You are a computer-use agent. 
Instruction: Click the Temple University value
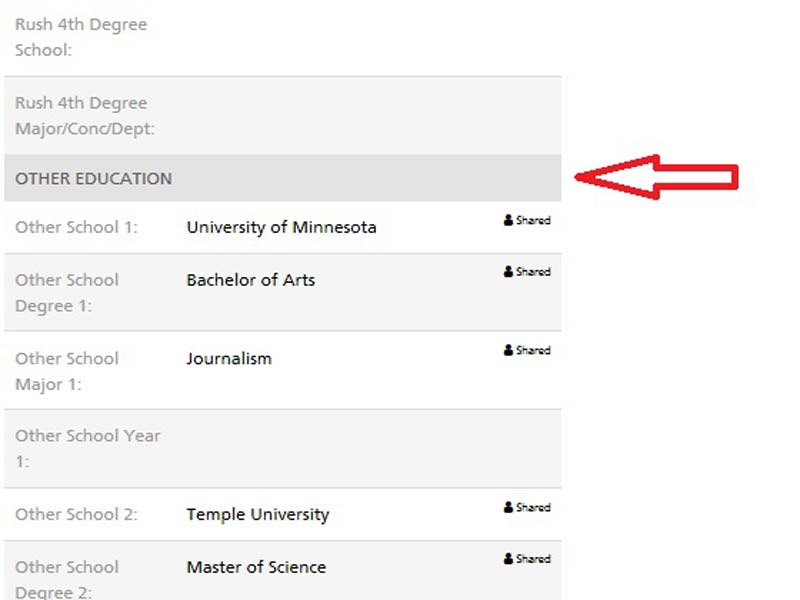point(257,515)
